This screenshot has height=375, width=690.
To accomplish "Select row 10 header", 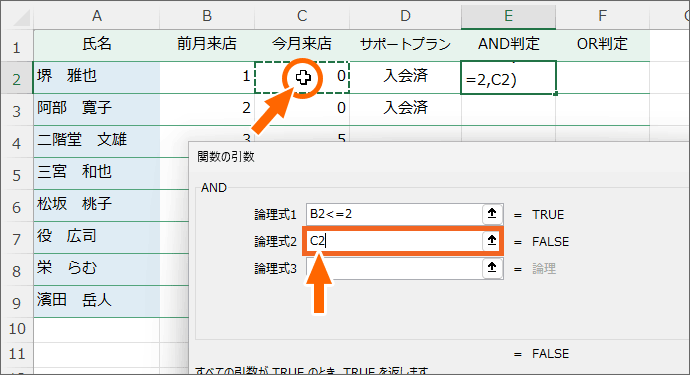I will point(17,329).
